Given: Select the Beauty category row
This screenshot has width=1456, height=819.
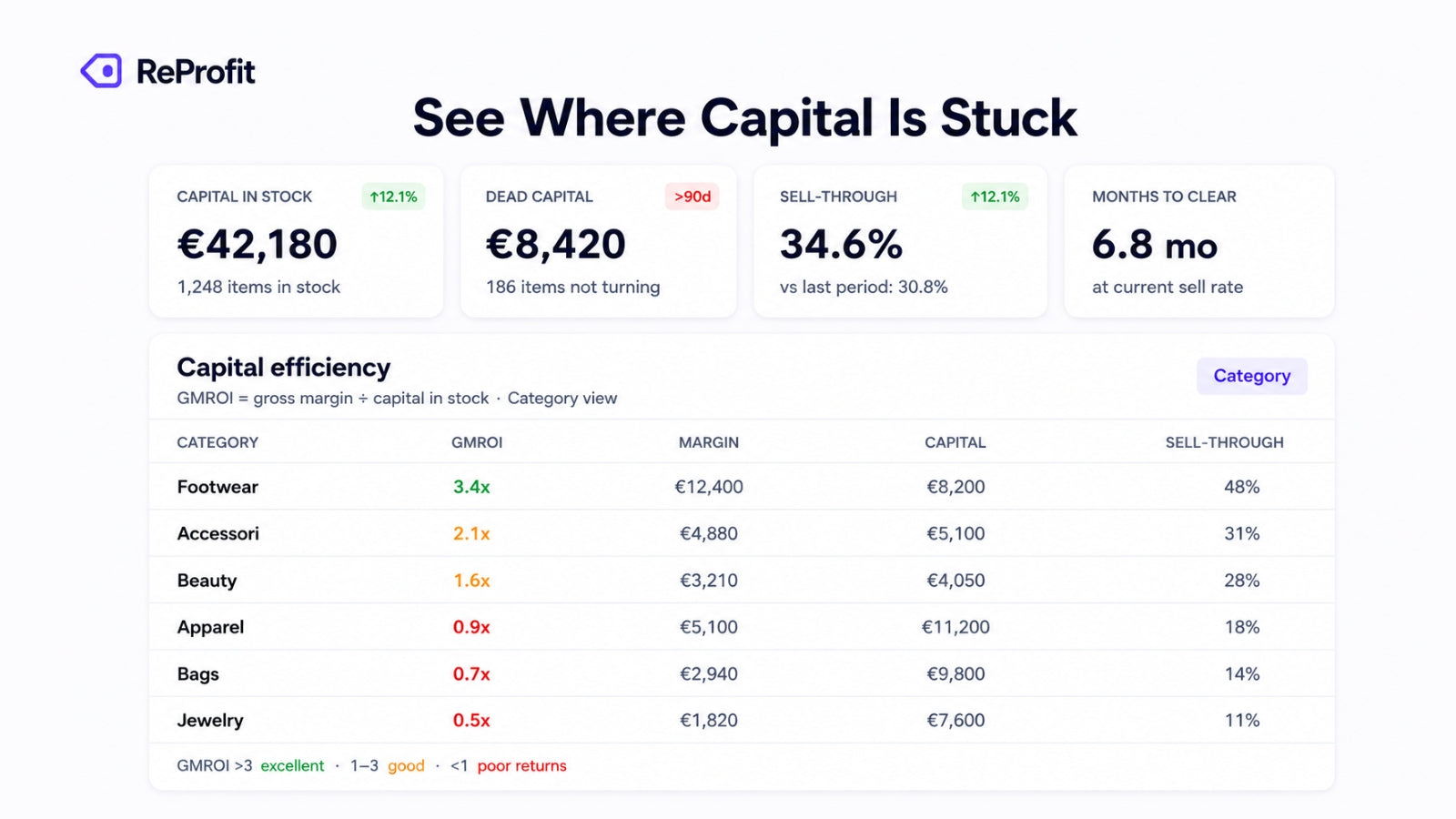Looking at the screenshot, I should coord(742,581).
